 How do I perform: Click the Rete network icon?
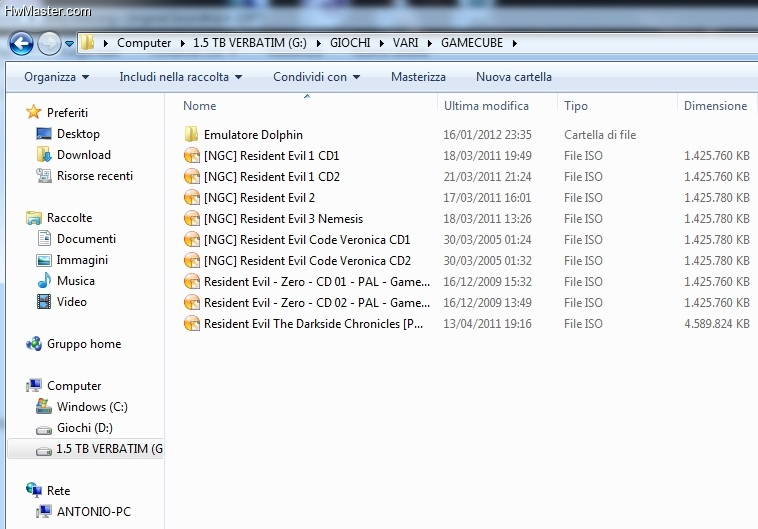[x=34, y=490]
